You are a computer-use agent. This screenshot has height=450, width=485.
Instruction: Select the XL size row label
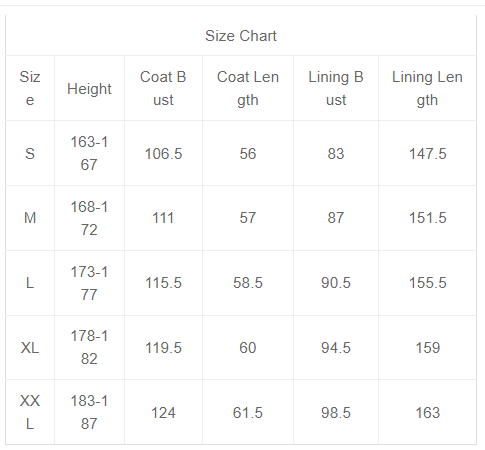pyautogui.click(x=30, y=348)
